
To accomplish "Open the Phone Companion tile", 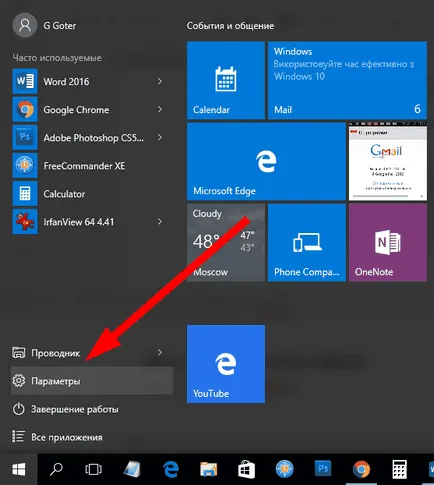I will pos(307,243).
